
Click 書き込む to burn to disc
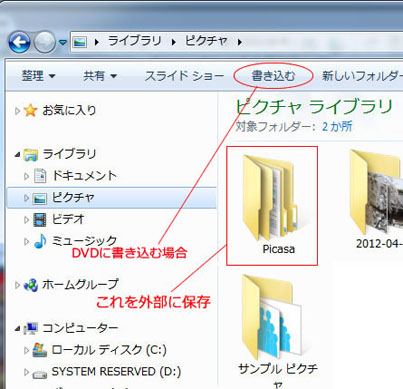pos(273,76)
